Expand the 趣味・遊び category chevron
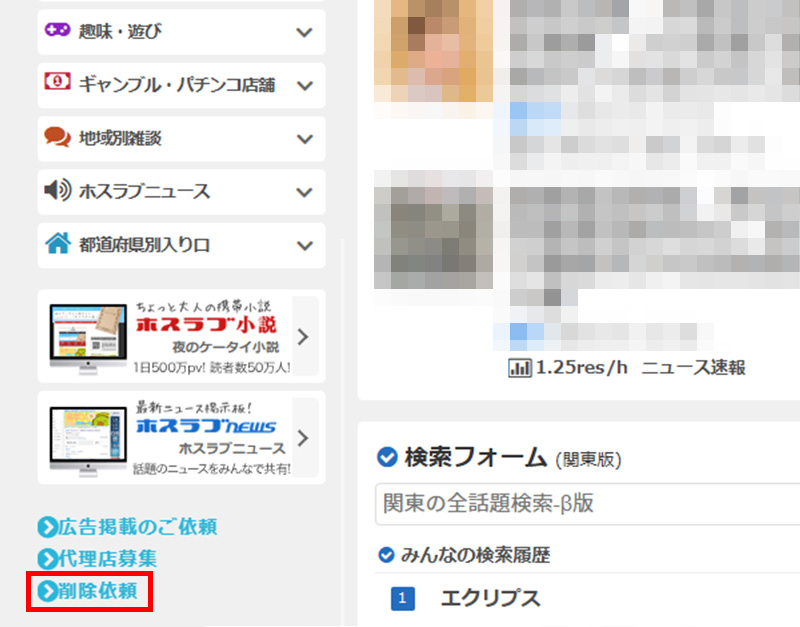800x627 pixels. (305, 32)
